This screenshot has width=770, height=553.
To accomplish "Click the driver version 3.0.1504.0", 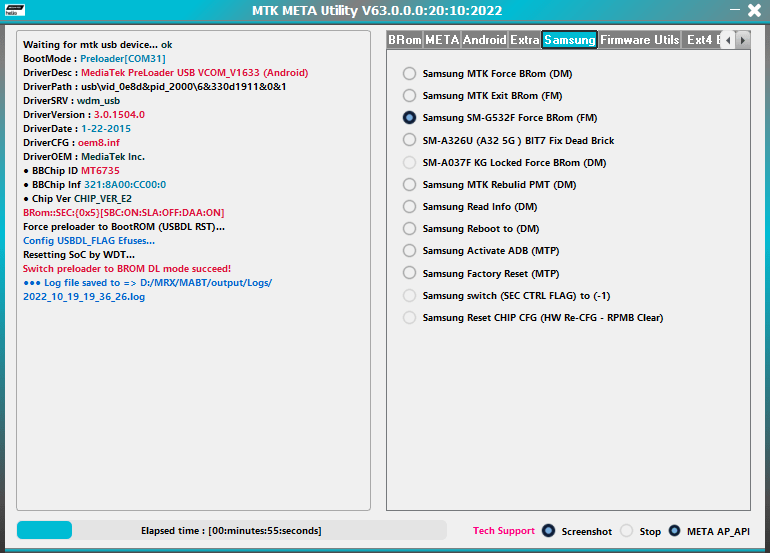I will point(119,114).
